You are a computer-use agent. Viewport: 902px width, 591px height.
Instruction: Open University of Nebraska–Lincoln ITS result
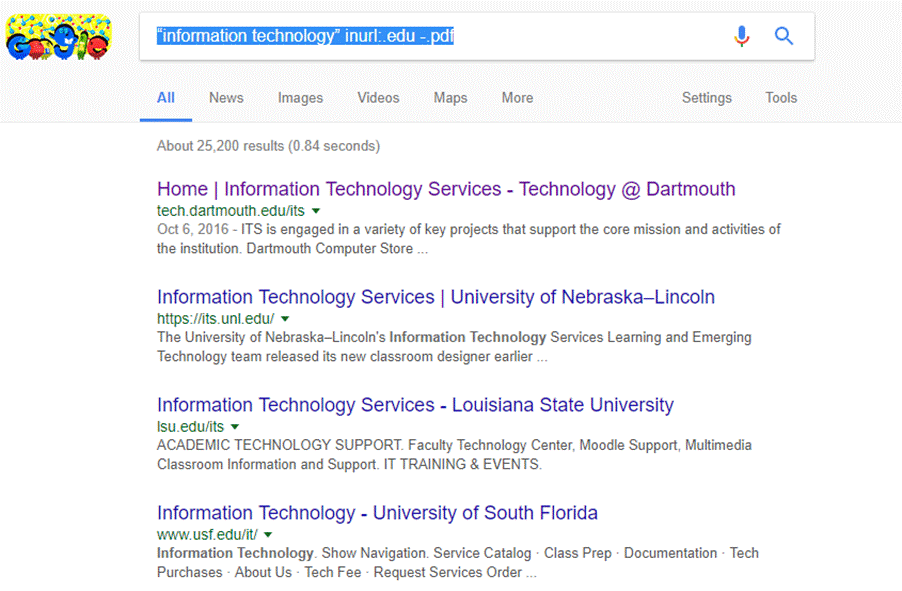point(435,297)
